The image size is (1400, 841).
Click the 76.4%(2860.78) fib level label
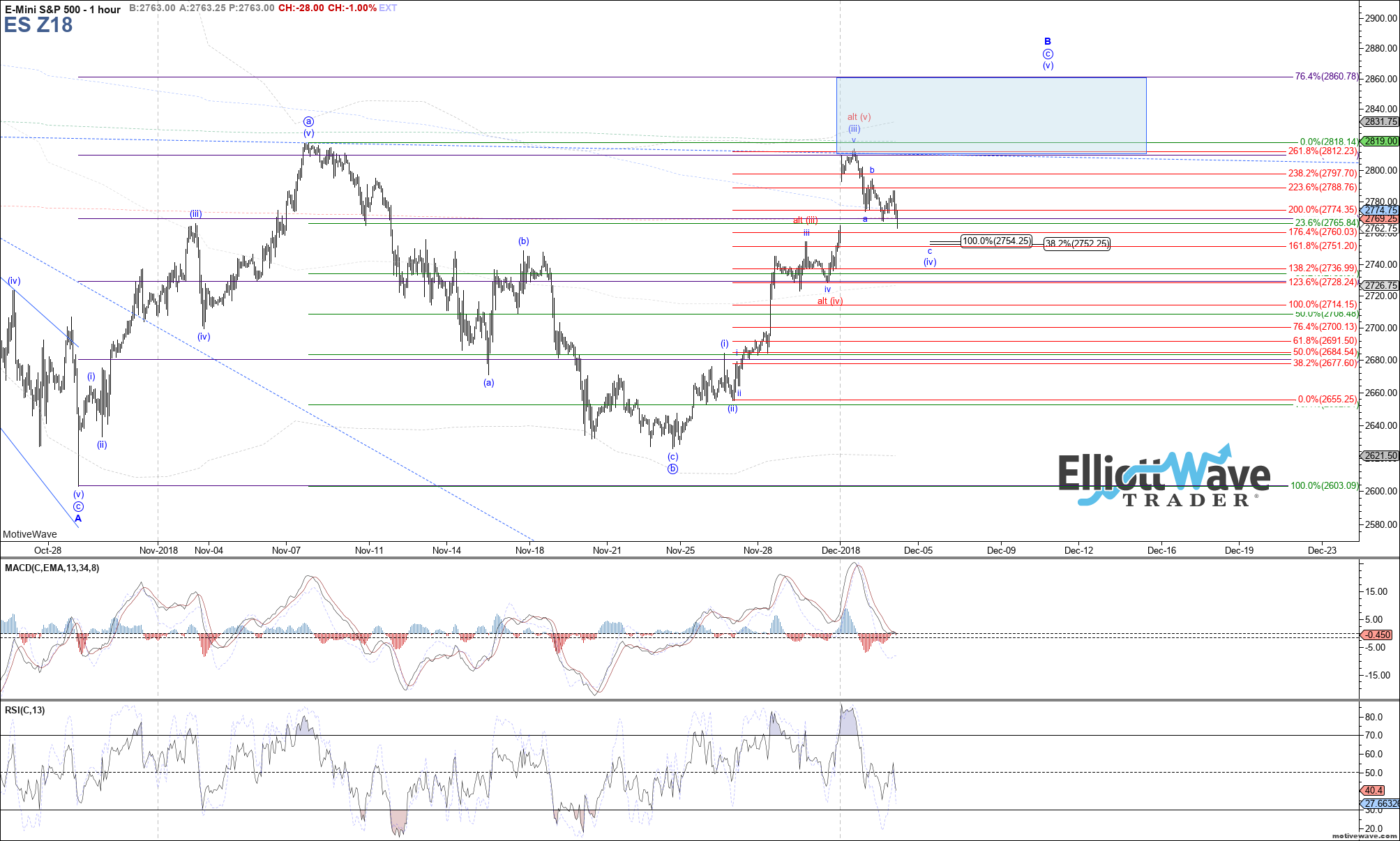click(x=1326, y=77)
